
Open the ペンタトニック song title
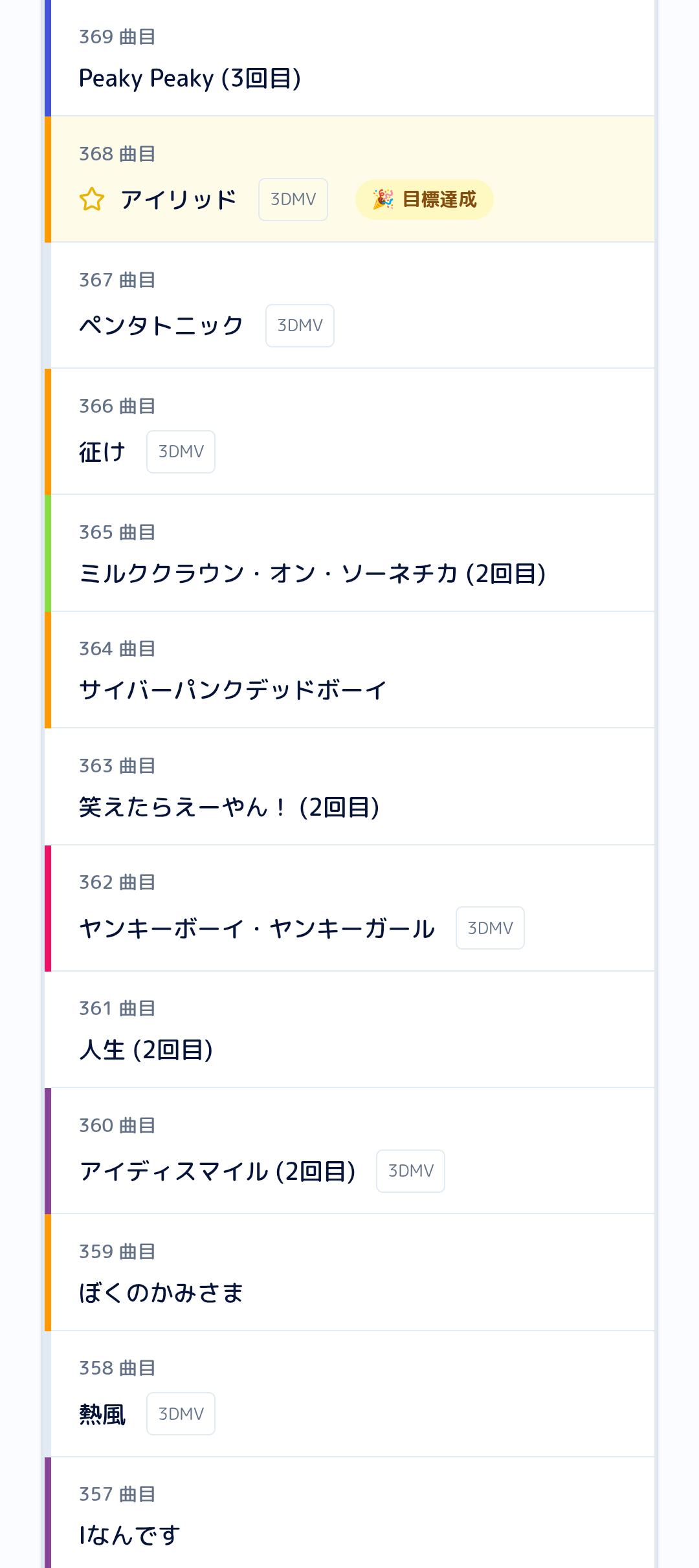[161, 325]
